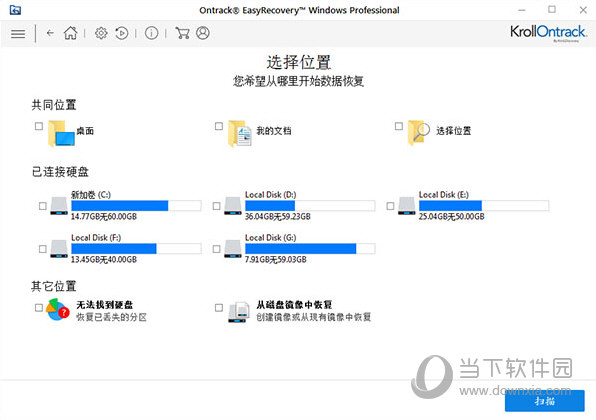The image size is (596, 420).
Task: Go to the home screen icon
Action: 70,33
